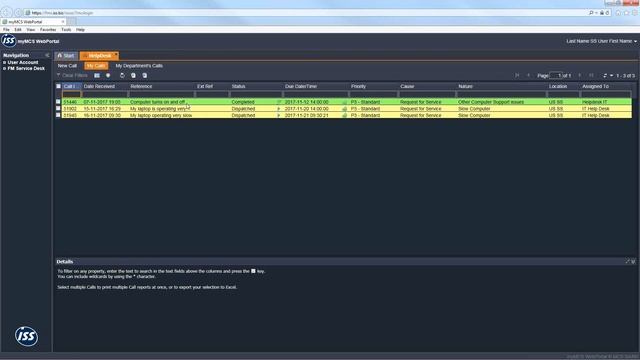Open the File menu
Image resolution: width=640 pixels, height=360 pixels.
click(x=6, y=29)
